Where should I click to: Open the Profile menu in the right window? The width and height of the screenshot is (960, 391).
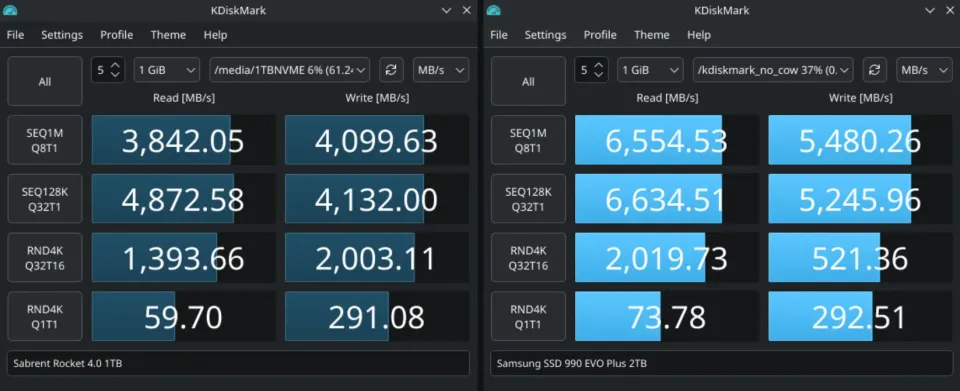point(600,35)
